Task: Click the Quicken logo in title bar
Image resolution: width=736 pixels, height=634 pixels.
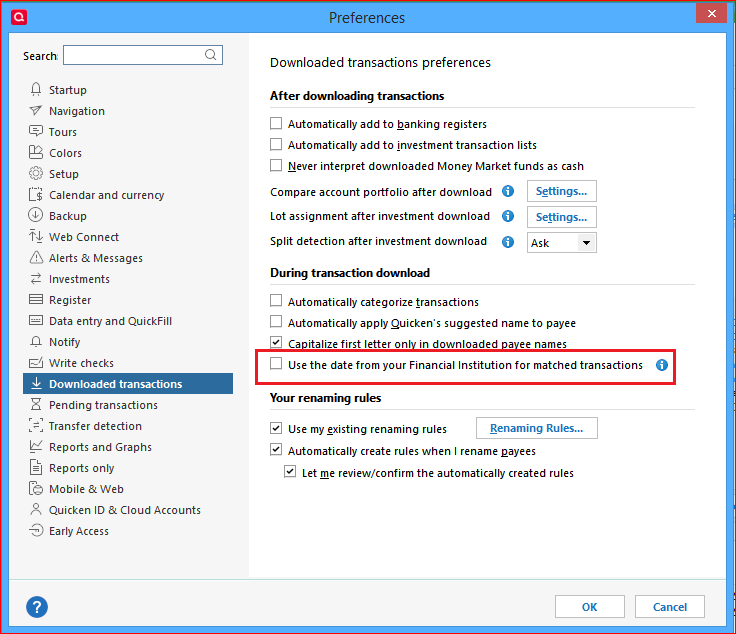Action: point(19,17)
